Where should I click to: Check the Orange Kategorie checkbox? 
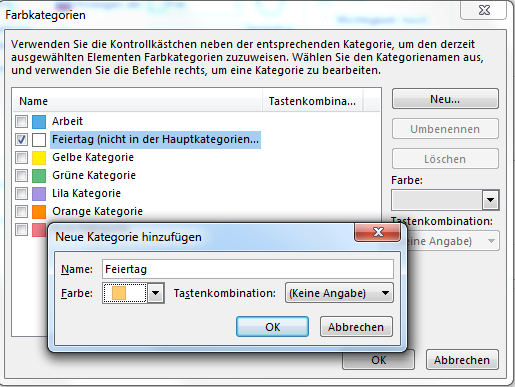(21, 212)
